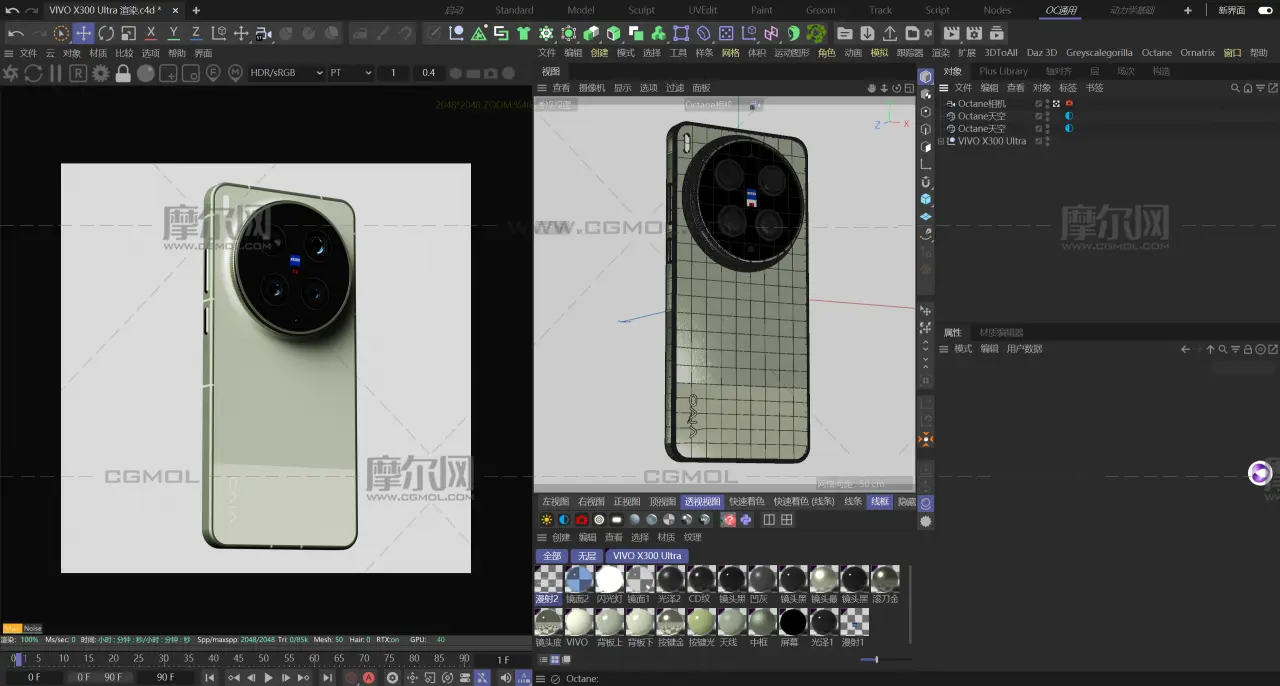Switch material manager to list view
The image size is (1280, 686).
(x=544, y=659)
